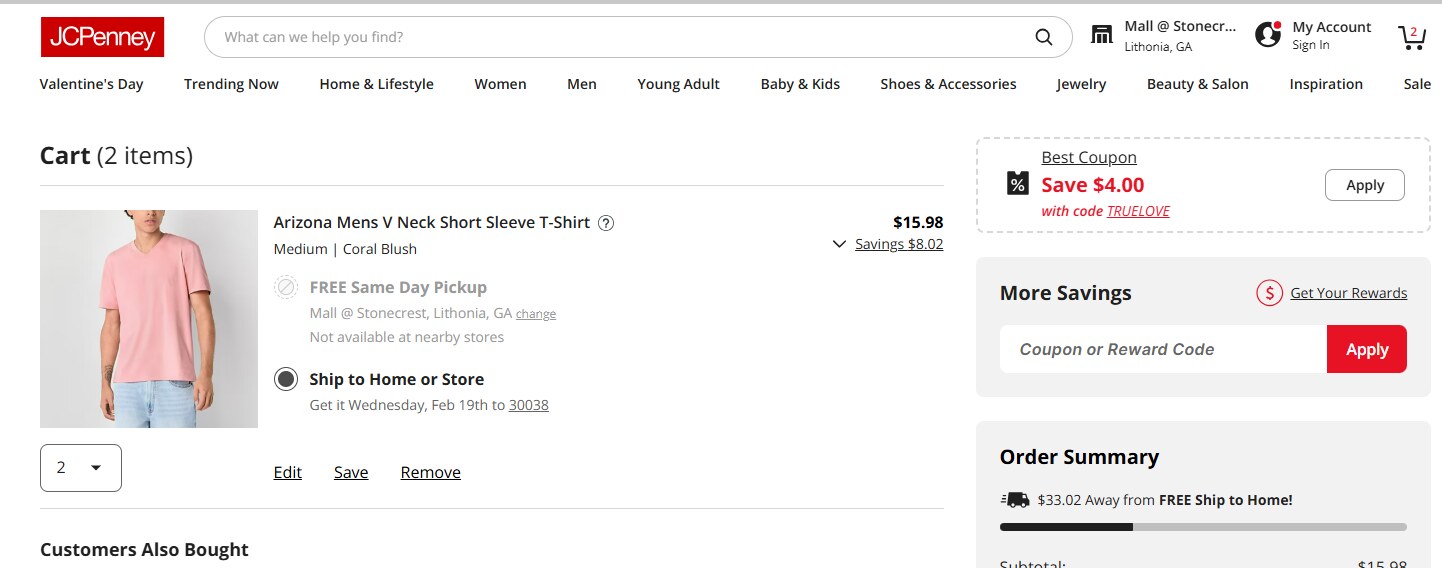Image resolution: width=1442 pixels, height=568 pixels.
Task: Click the JCPenney logo
Action: (102, 37)
